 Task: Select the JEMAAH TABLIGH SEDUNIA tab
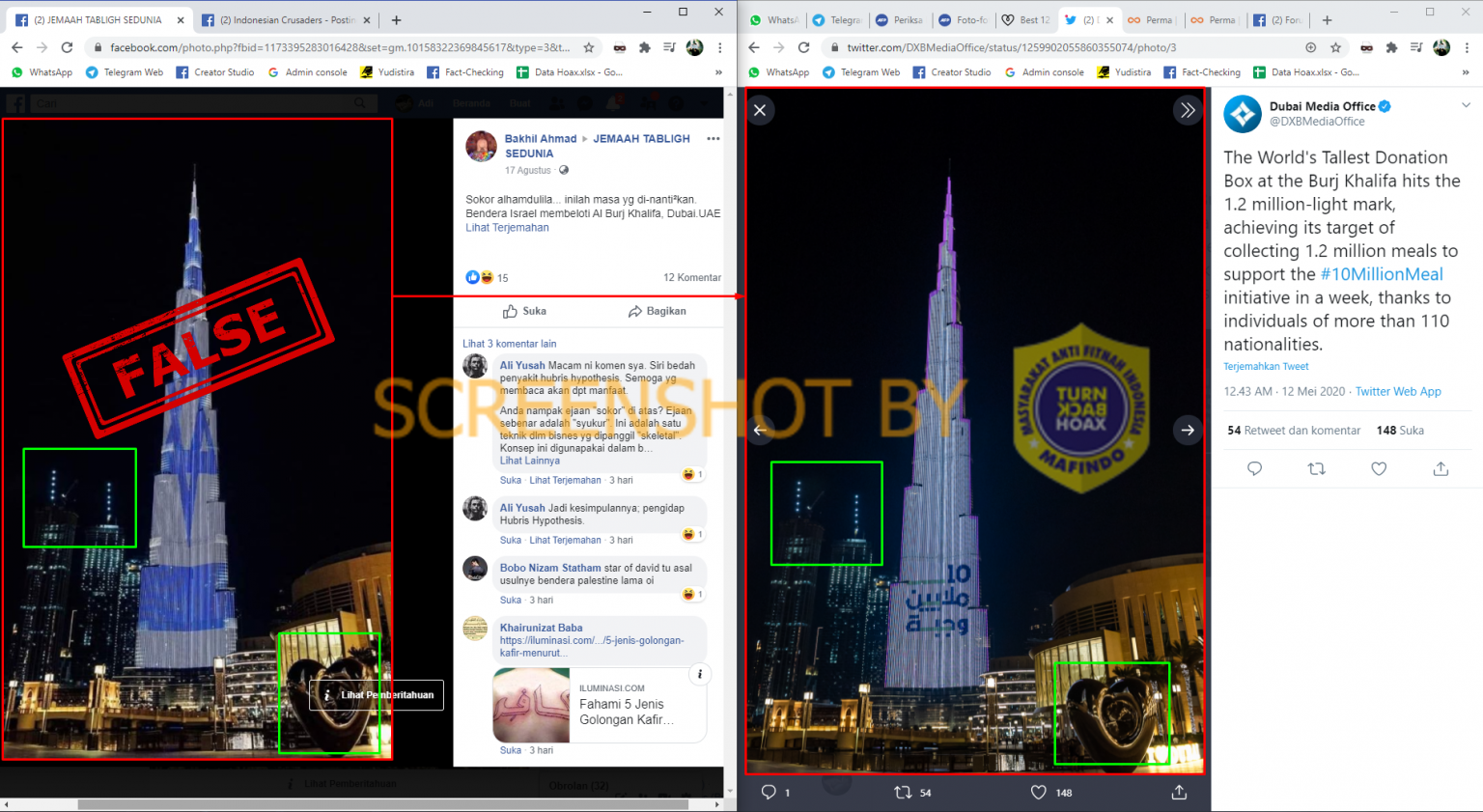(x=98, y=20)
